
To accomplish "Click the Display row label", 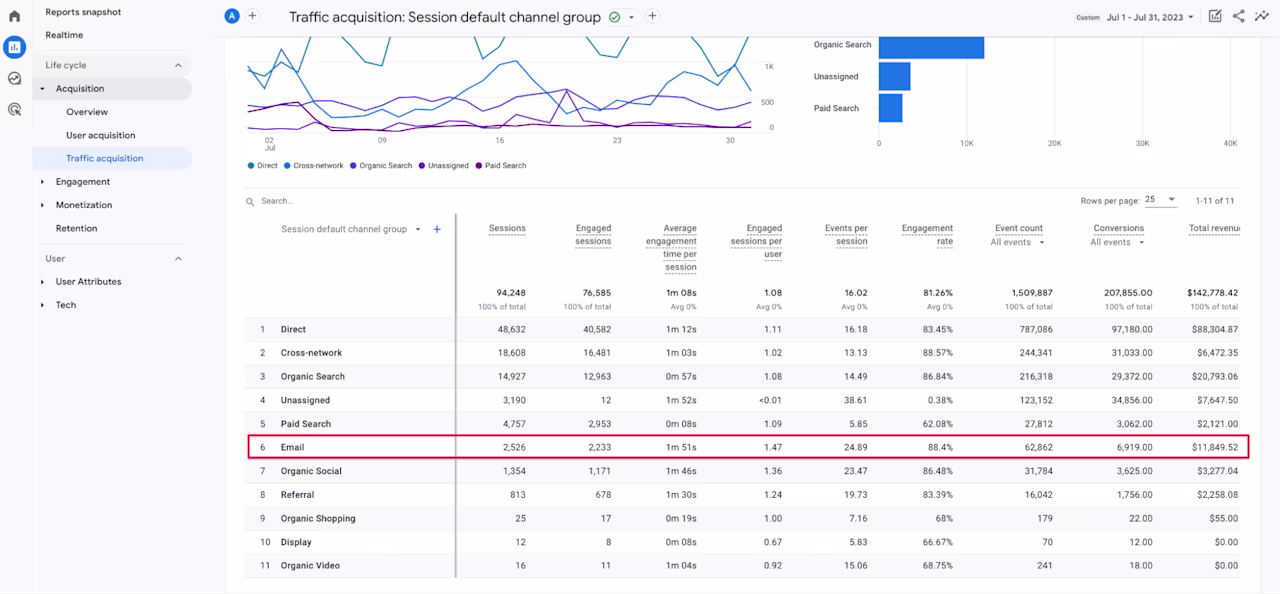I will (x=296, y=542).
